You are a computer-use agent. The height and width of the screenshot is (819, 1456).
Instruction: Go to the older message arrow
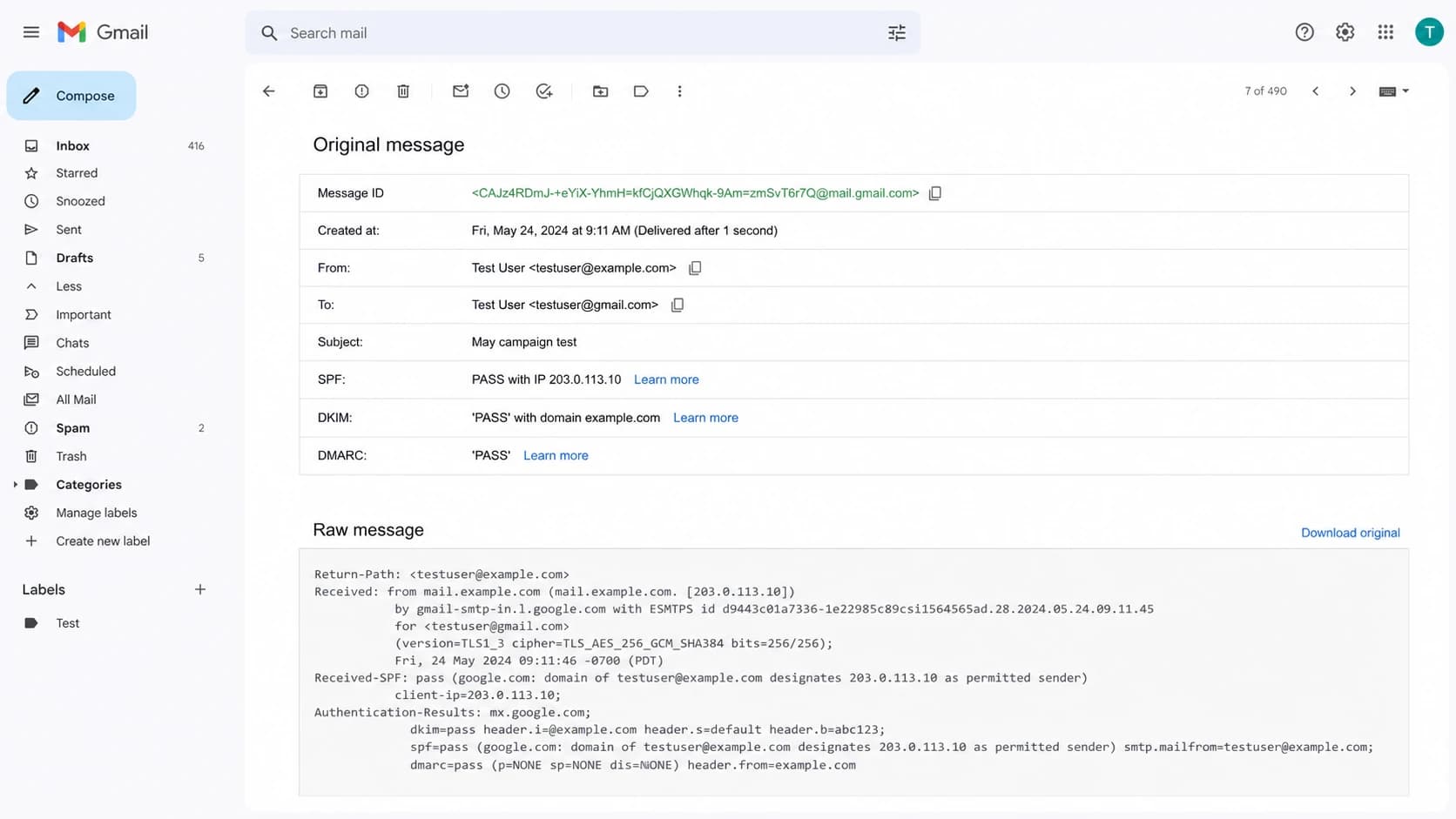[x=1352, y=91]
